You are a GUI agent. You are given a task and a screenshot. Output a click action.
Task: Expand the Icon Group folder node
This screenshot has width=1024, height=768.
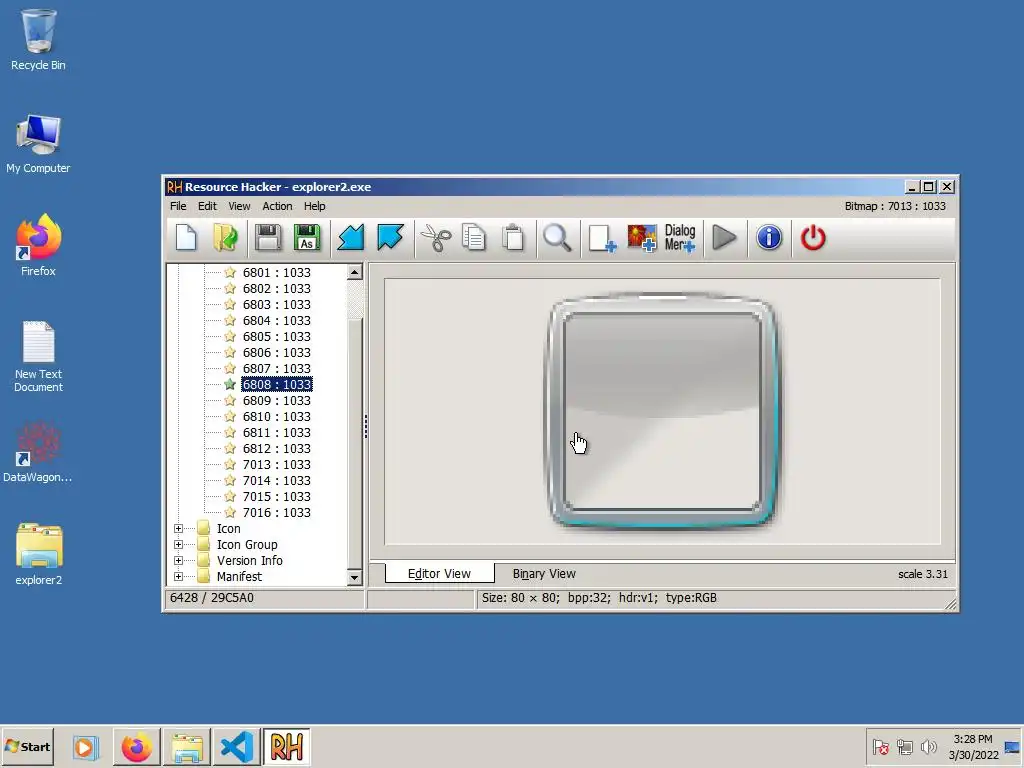coord(178,544)
